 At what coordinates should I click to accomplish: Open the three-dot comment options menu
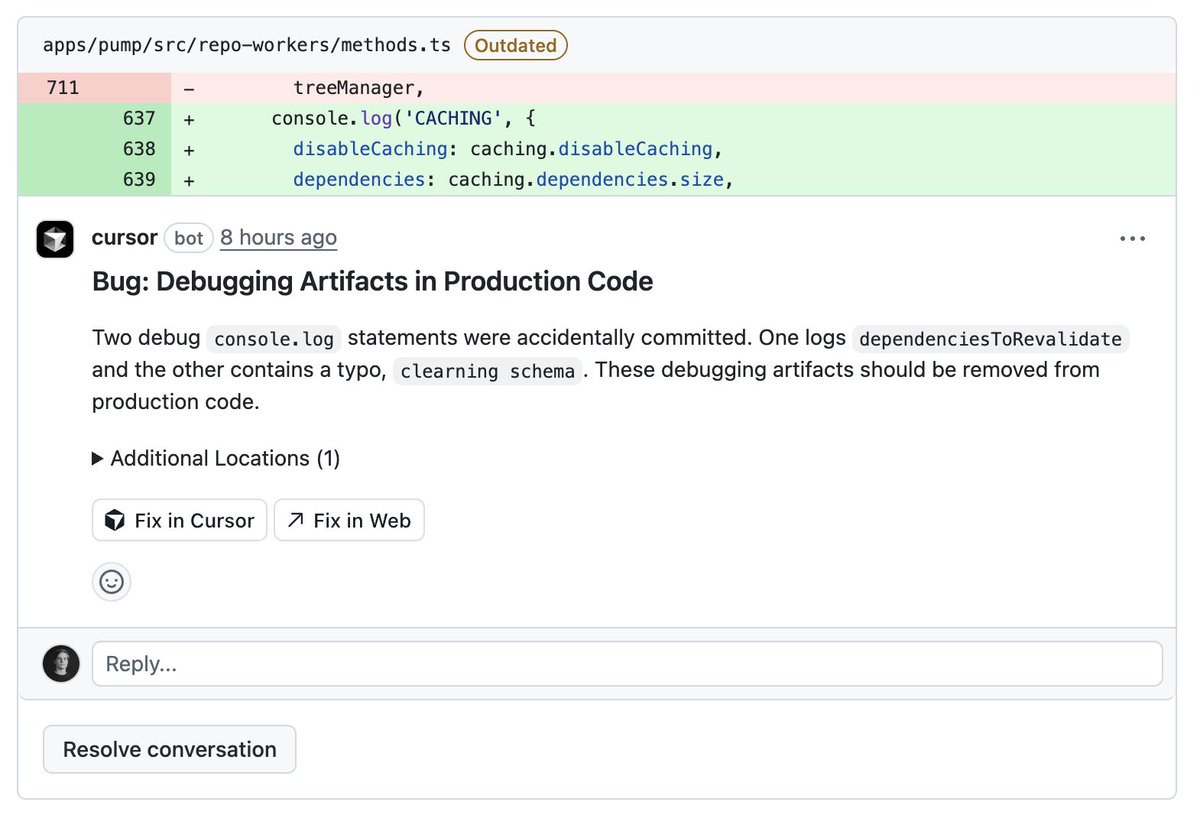1132,239
